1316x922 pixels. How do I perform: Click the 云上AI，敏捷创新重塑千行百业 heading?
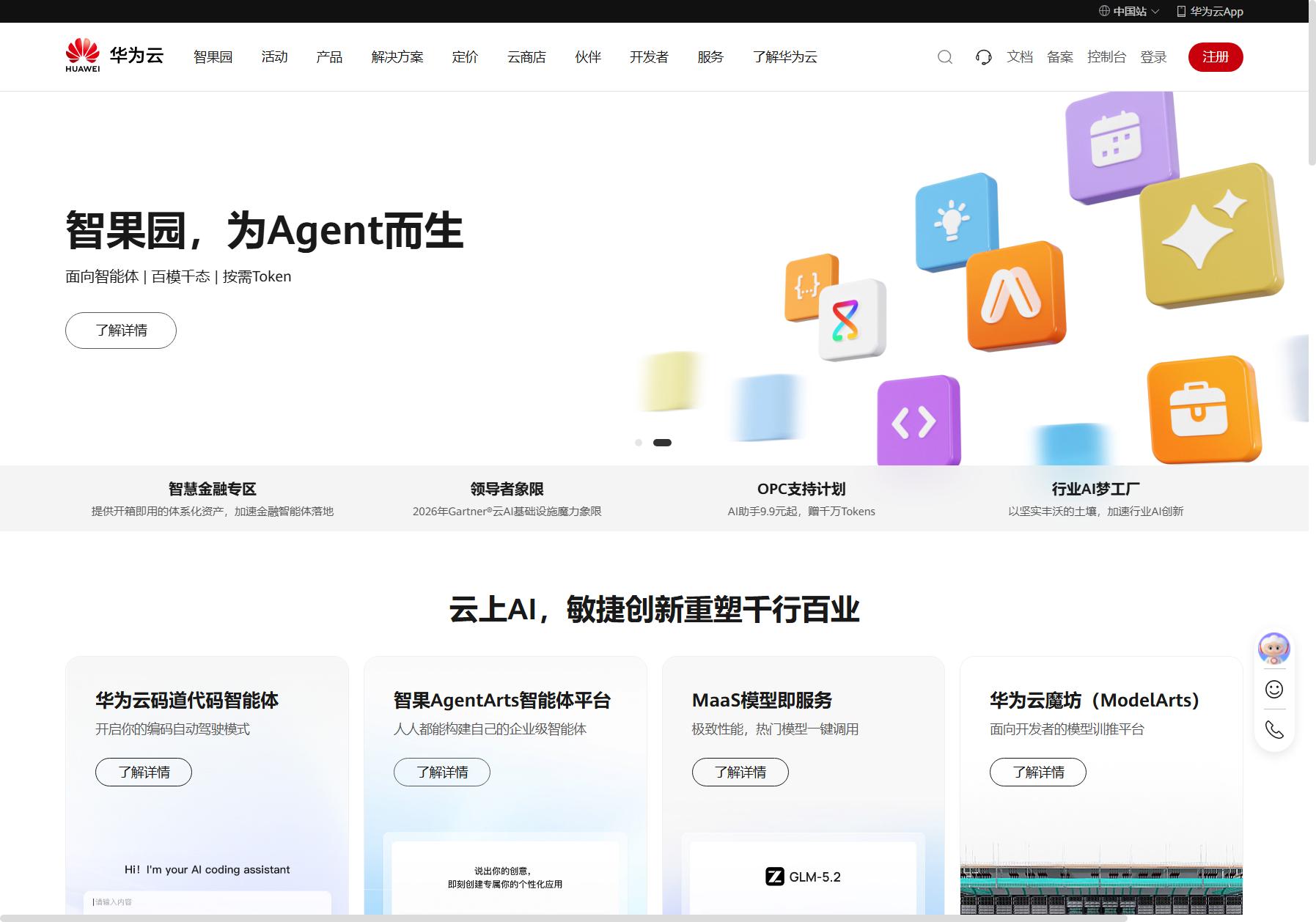[x=654, y=610]
